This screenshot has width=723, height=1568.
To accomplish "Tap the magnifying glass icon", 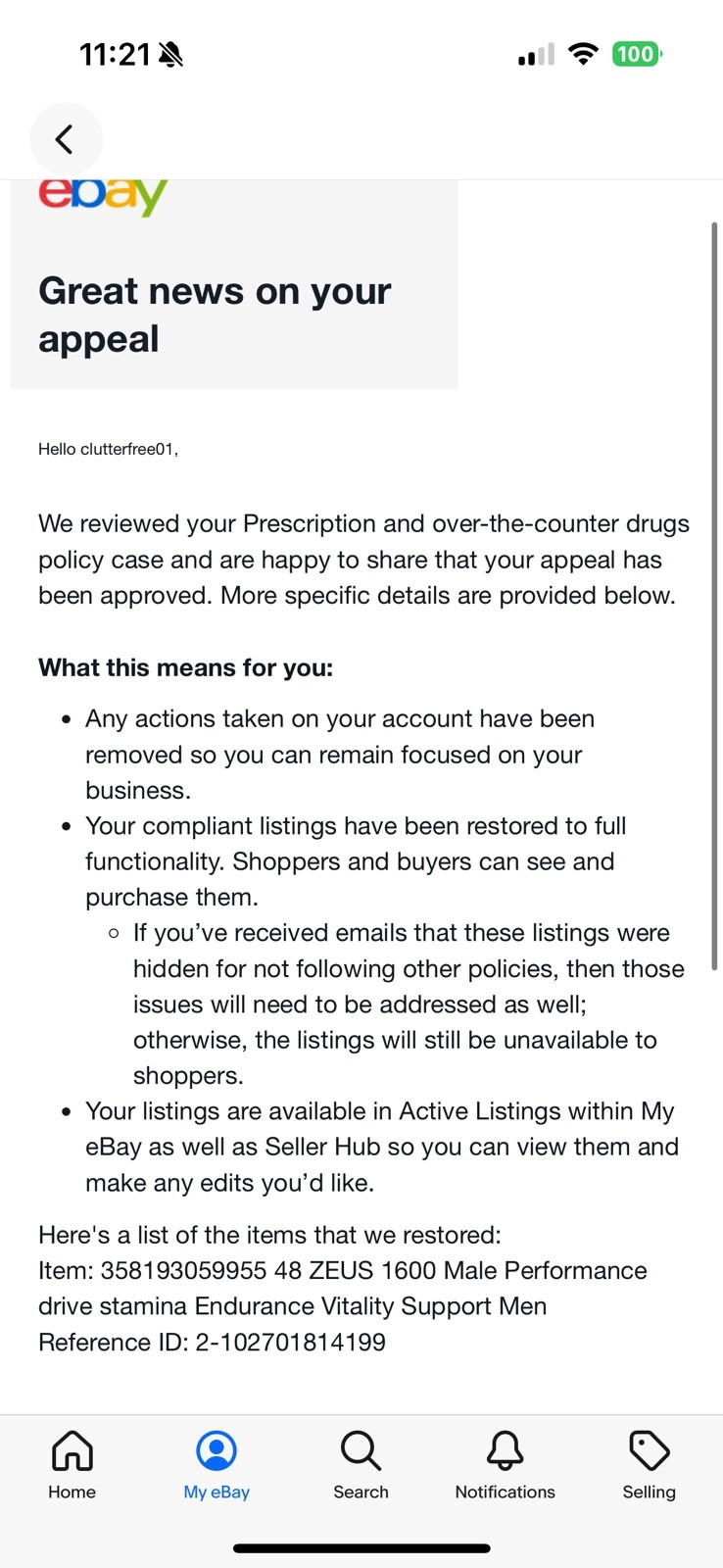I will click(361, 1450).
